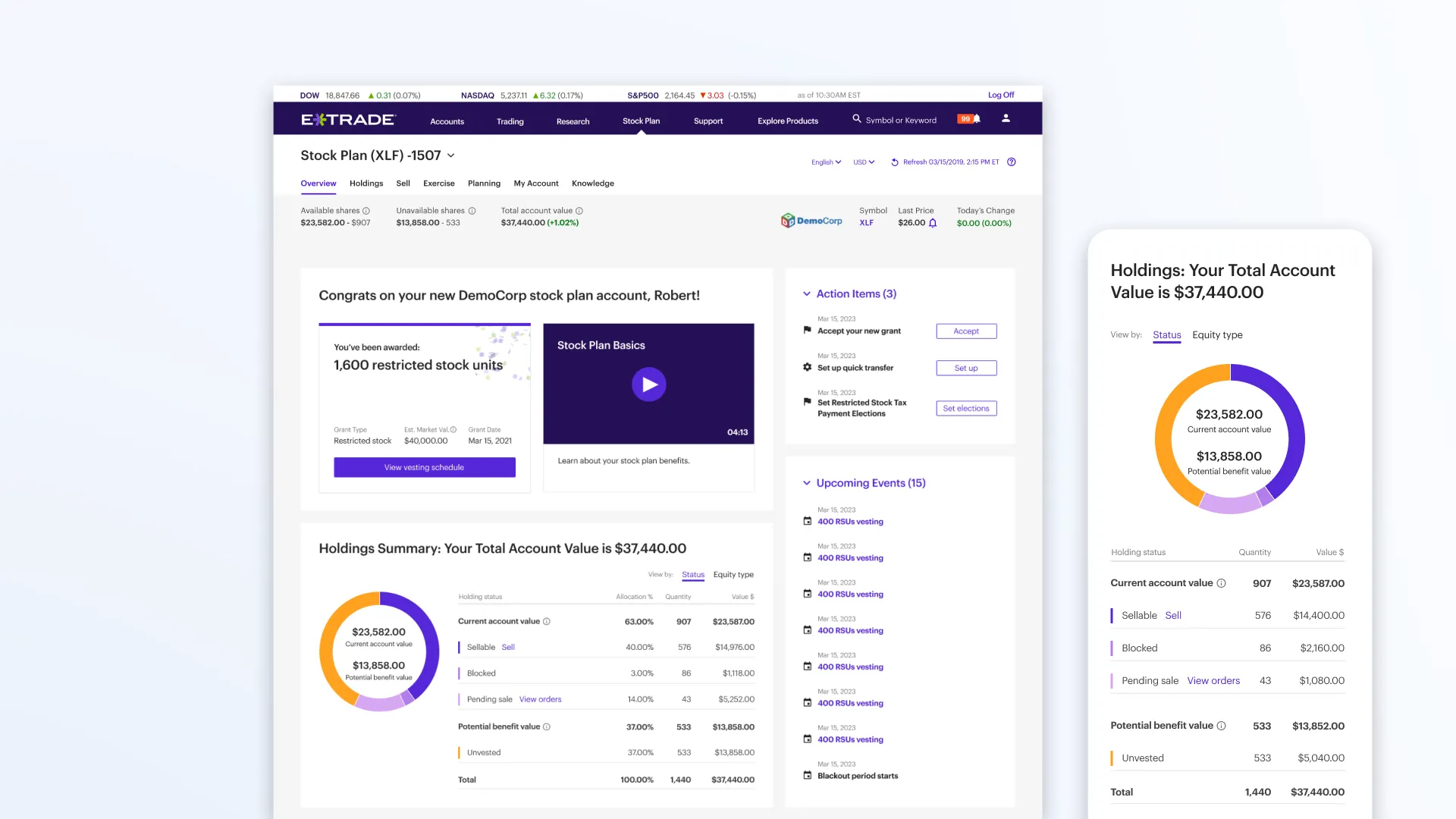Click the Symbol or Keyword search field

[x=902, y=119]
